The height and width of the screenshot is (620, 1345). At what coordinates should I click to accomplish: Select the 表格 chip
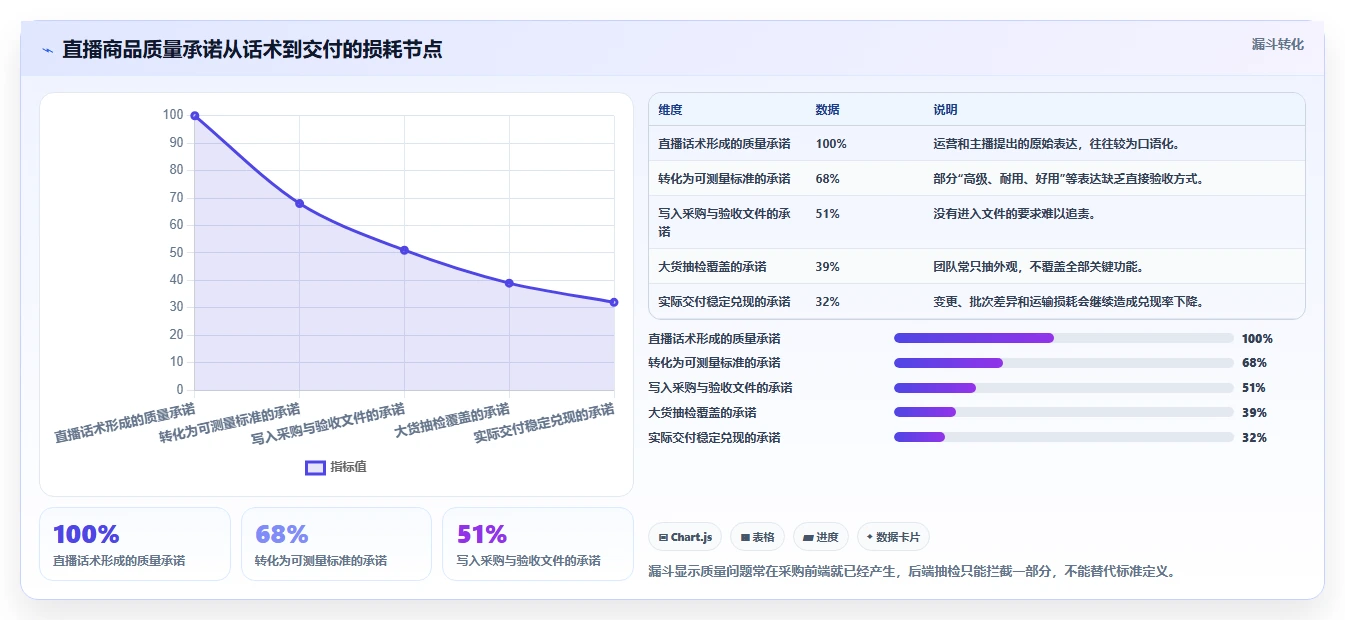click(758, 537)
